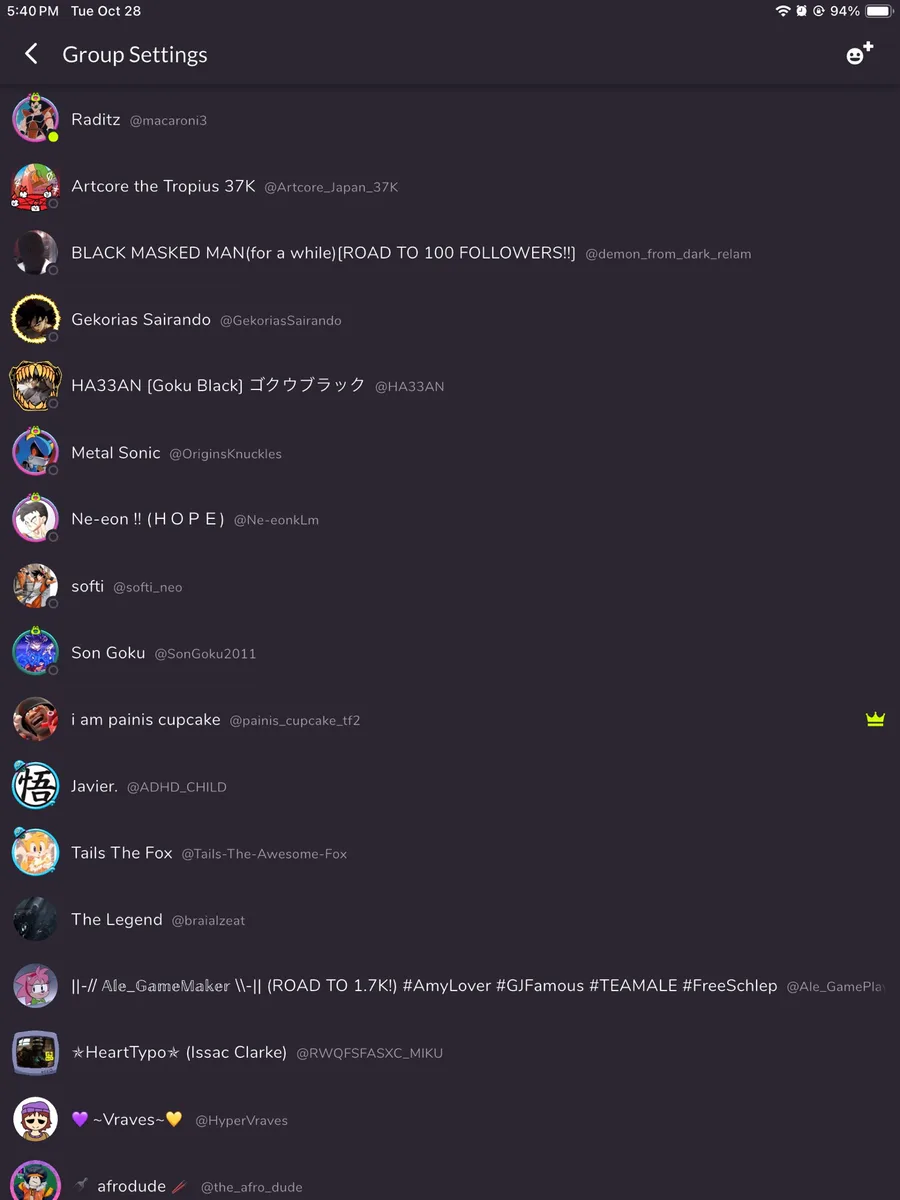
Task: Tap Javier's kanji avatar icon
Action: point(35,786)
